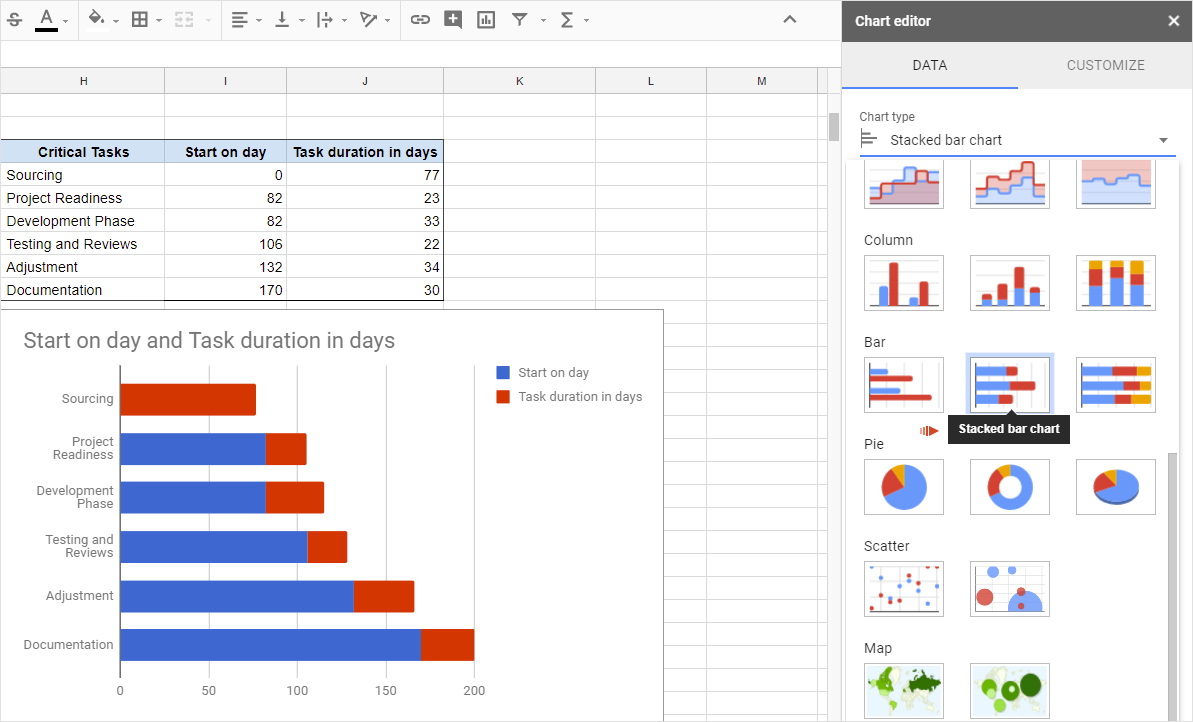Open the functions sigma tool

pyautogui.click(x=567, y=19)
